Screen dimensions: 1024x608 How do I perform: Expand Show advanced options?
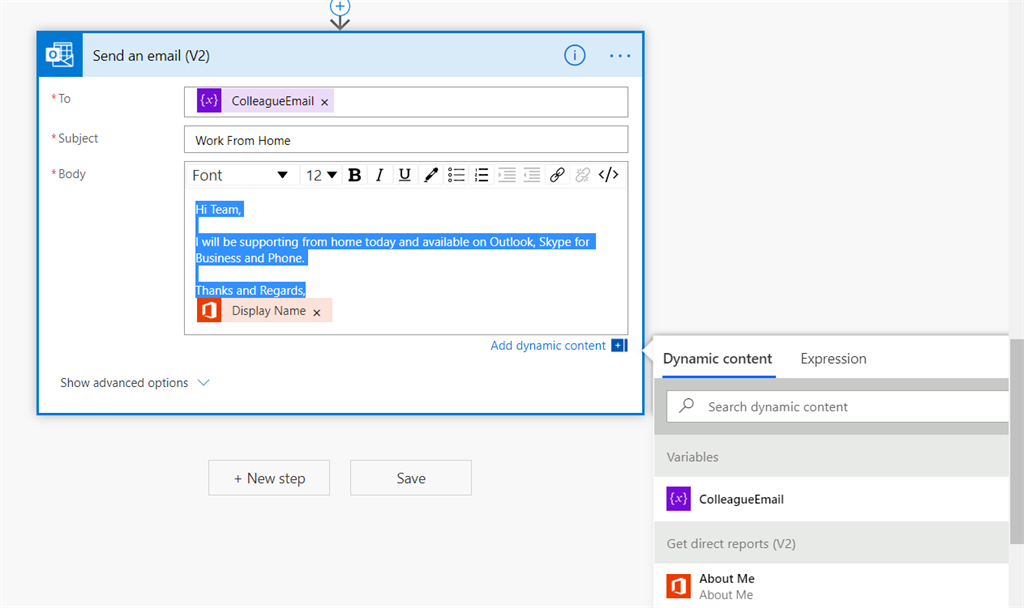(x=135, y=383)
